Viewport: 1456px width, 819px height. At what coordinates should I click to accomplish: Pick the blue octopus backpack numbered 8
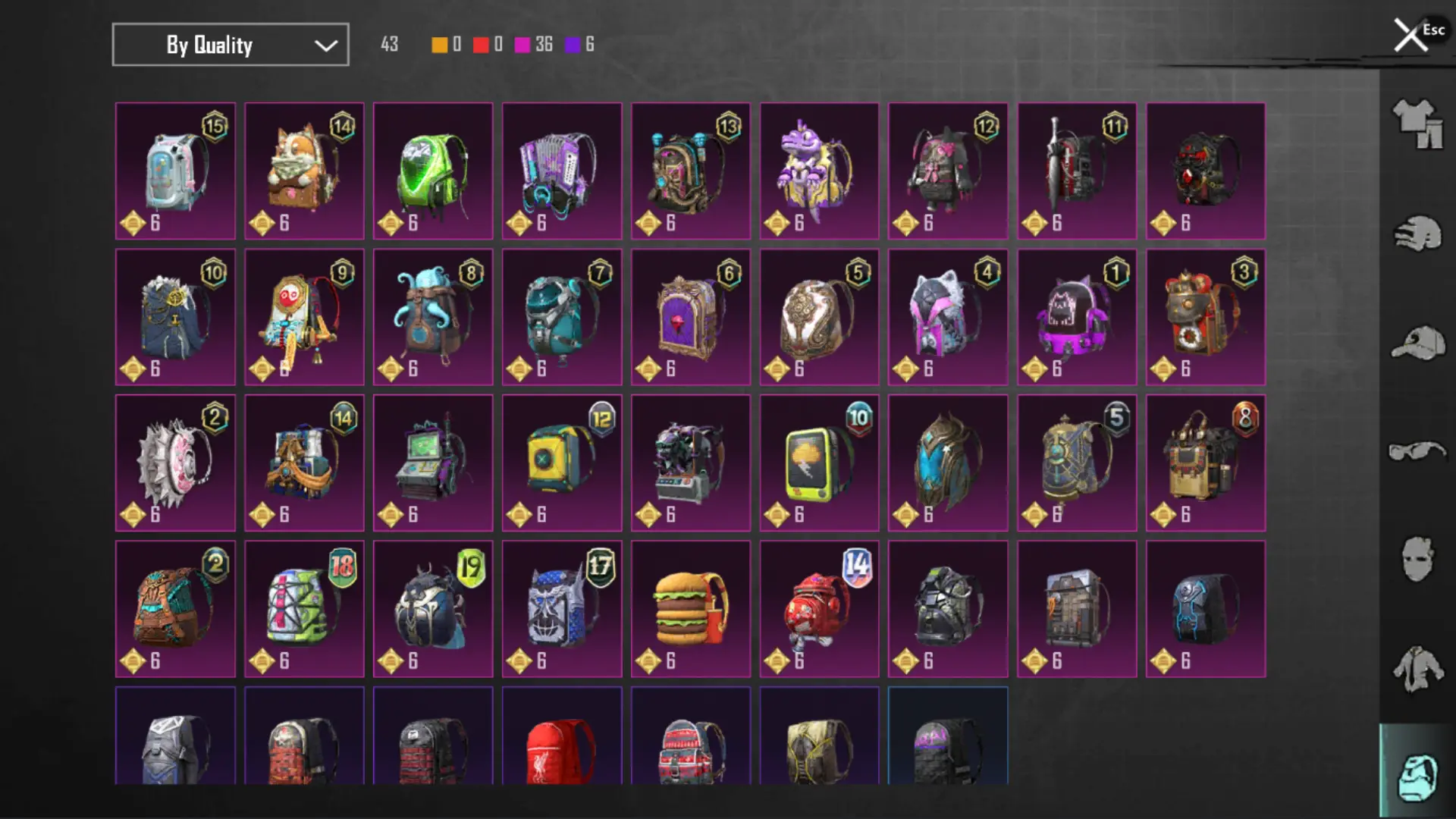click(433, 317)
